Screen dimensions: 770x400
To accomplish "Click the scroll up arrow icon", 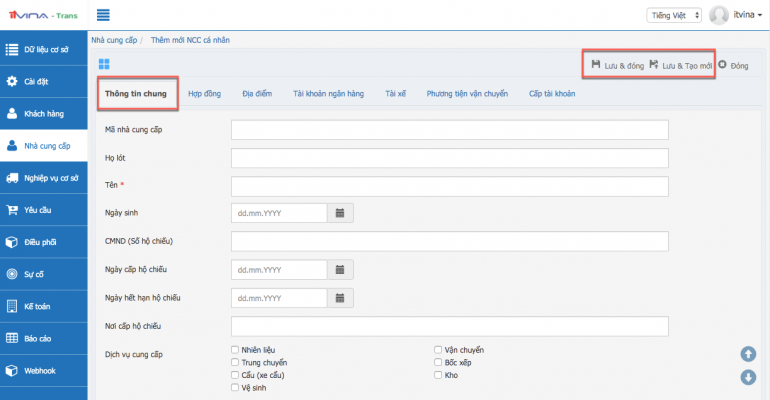I will pos(748,354).
